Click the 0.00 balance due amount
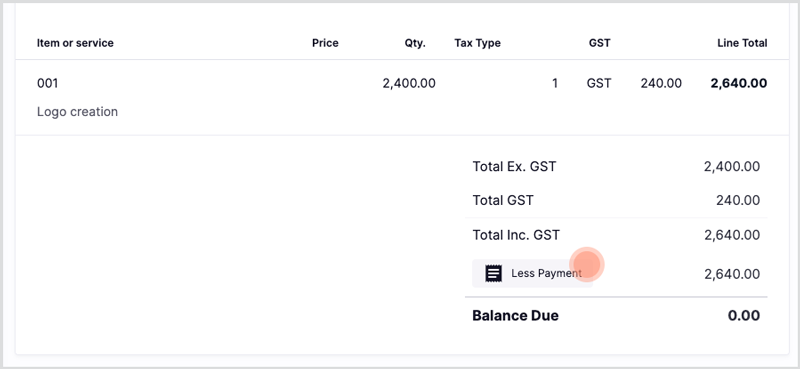Viewport: 800px width, 369px height. click(x=744, y=315)
